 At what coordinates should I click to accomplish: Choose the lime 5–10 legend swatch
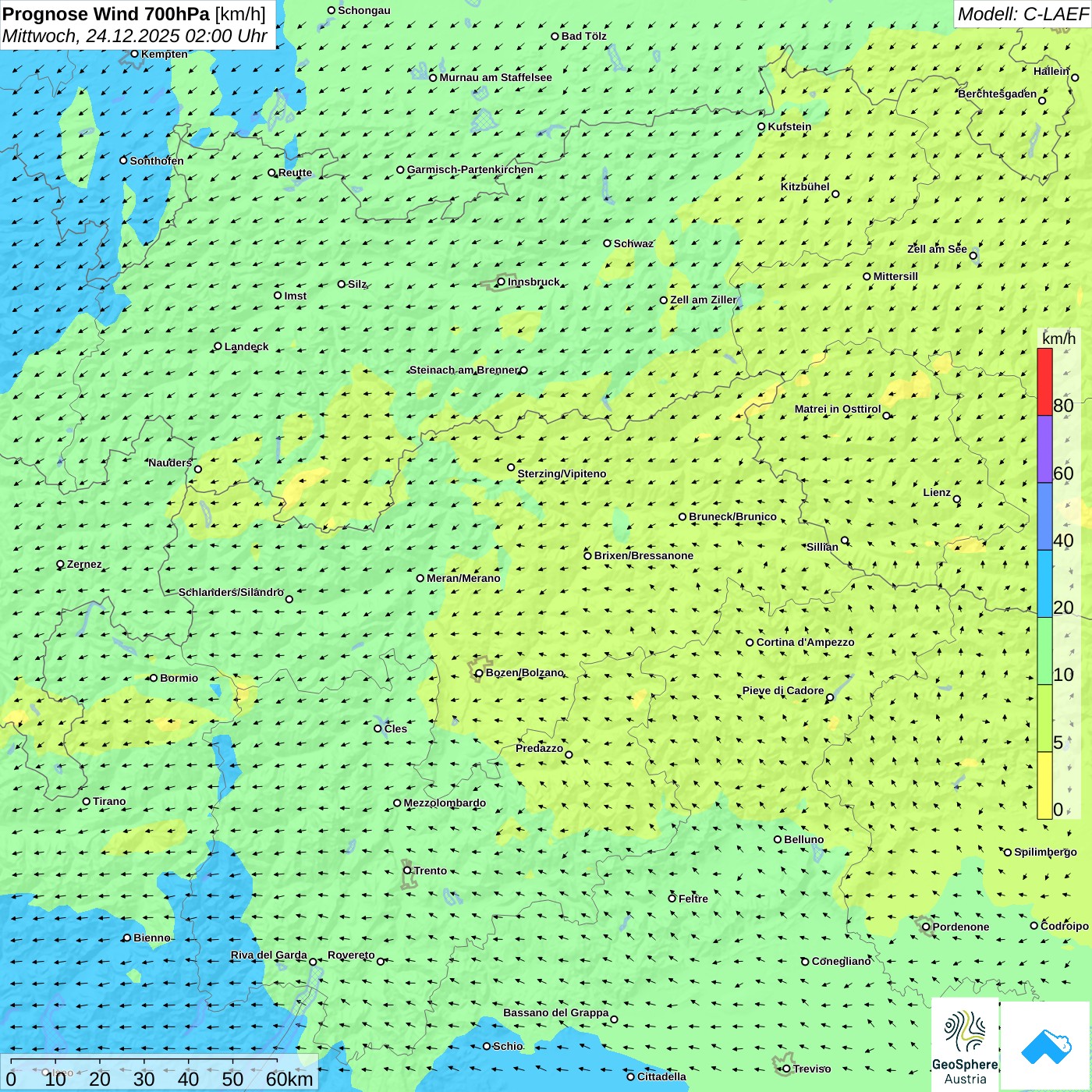[x=1044, y=718]
